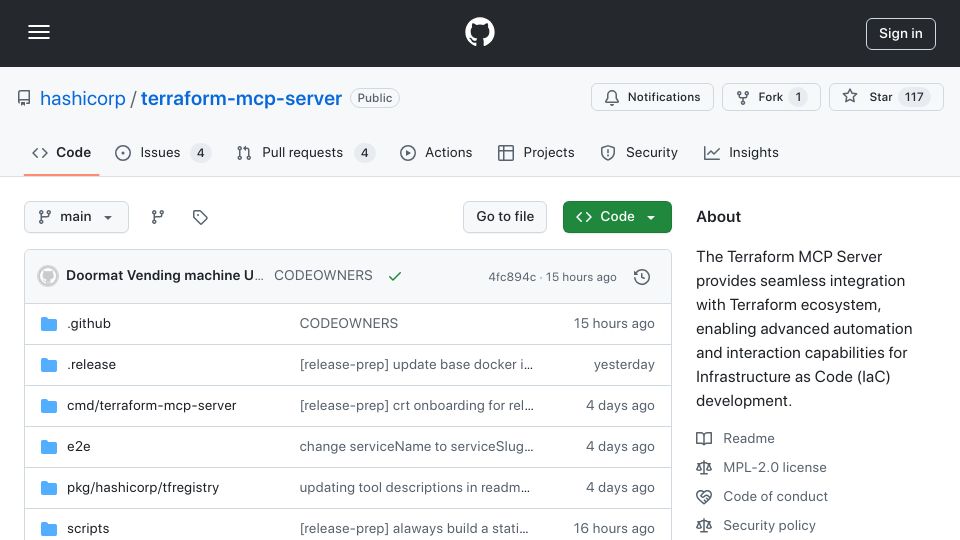
Task: Click the star icon
Action: coord(850,96)
